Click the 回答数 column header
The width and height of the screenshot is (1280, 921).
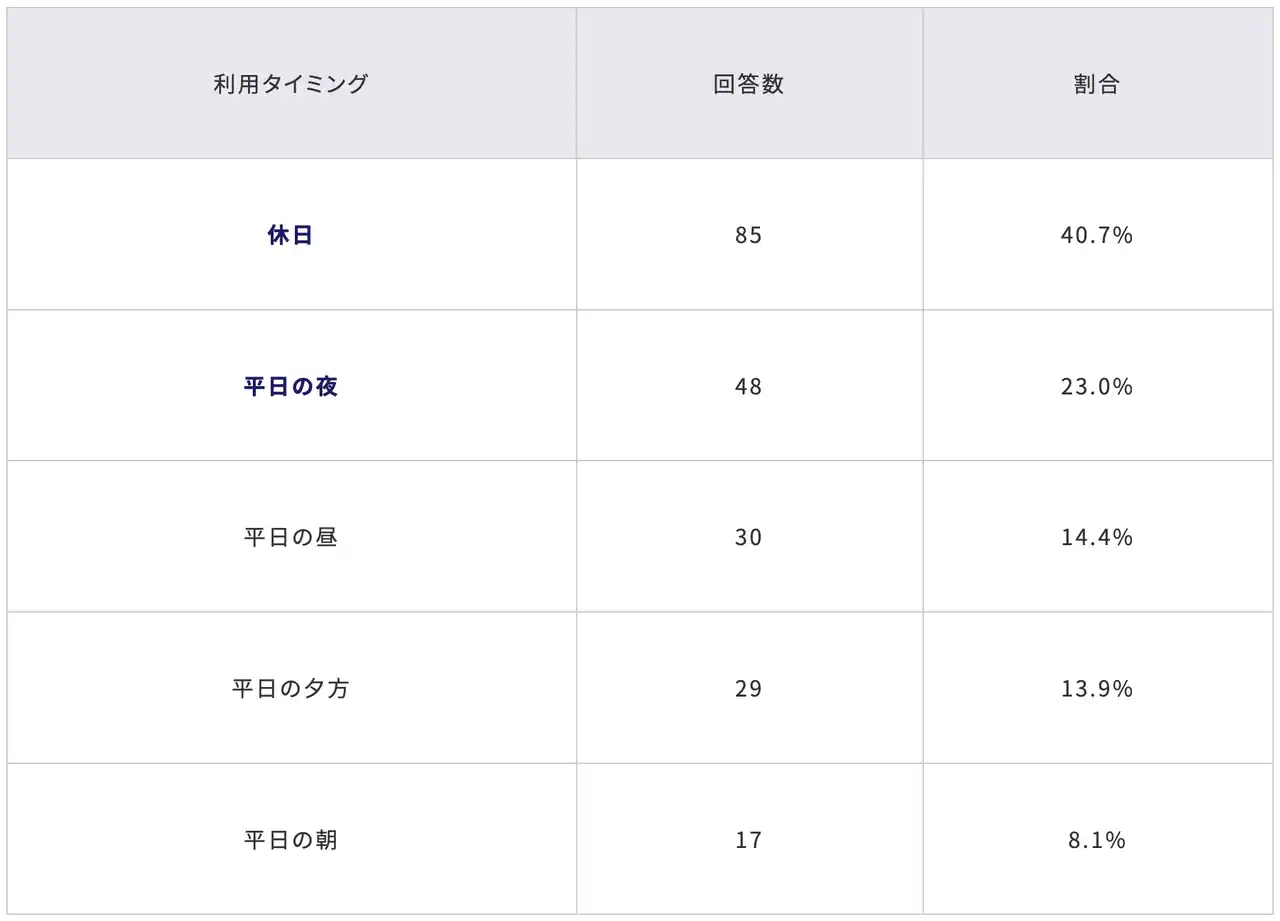748,84
